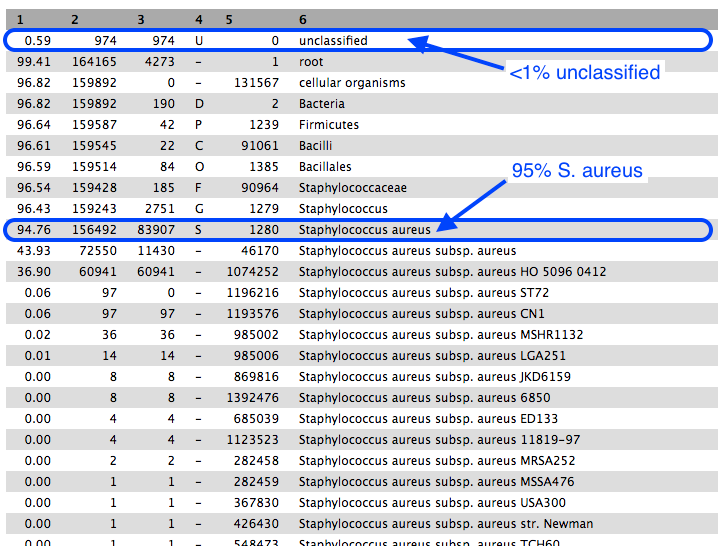Click rank code 'D' for Bacteria

point(199,104)
